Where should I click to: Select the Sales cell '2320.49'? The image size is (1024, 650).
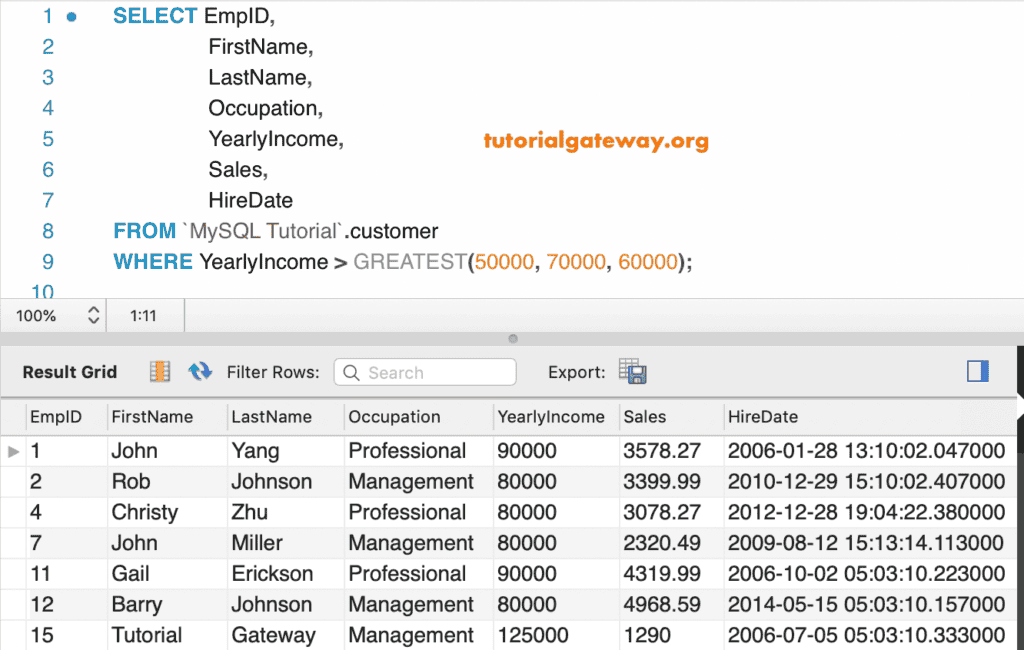[662, 543]
